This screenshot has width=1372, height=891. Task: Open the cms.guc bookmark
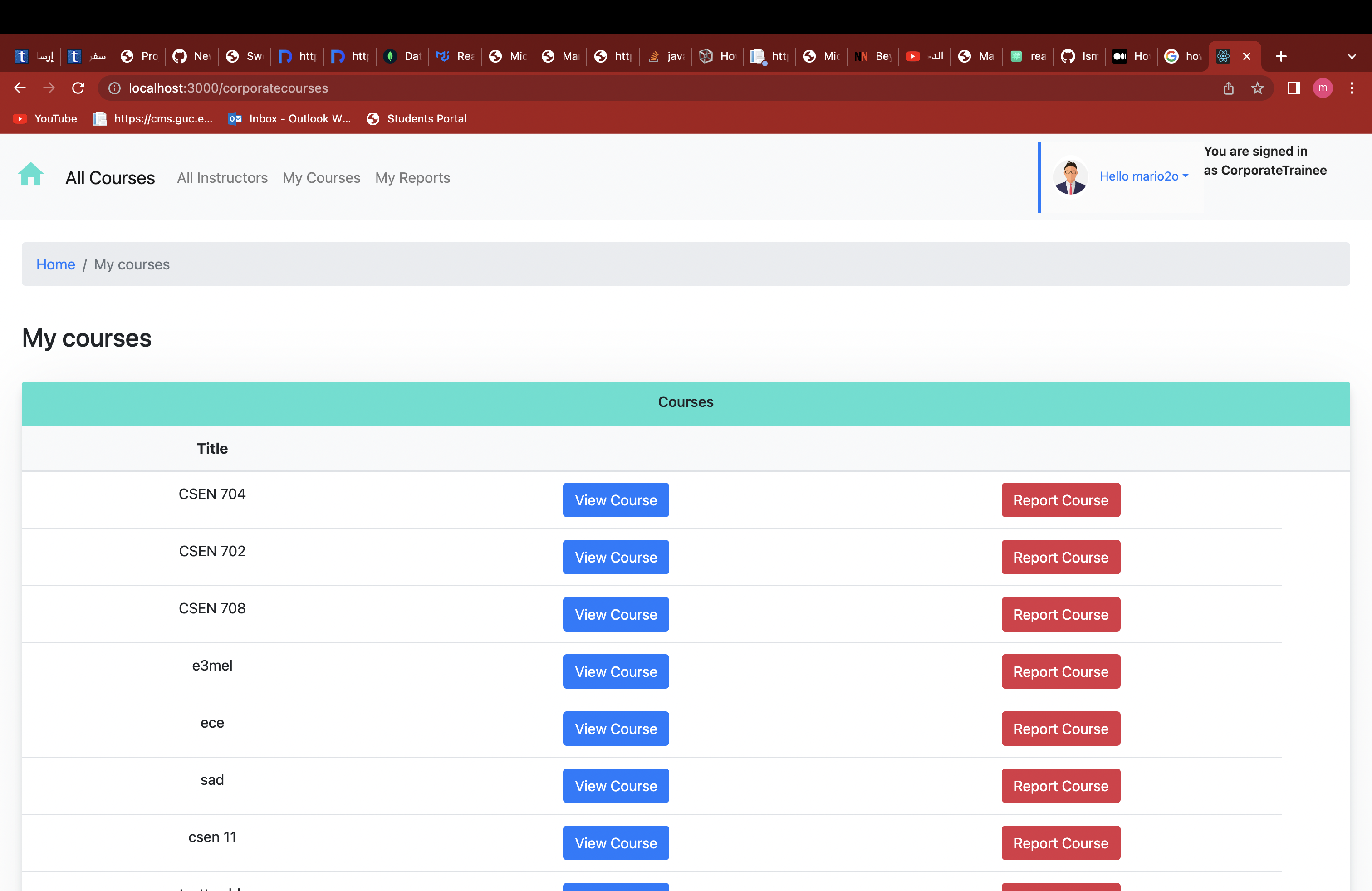(153, 119)
